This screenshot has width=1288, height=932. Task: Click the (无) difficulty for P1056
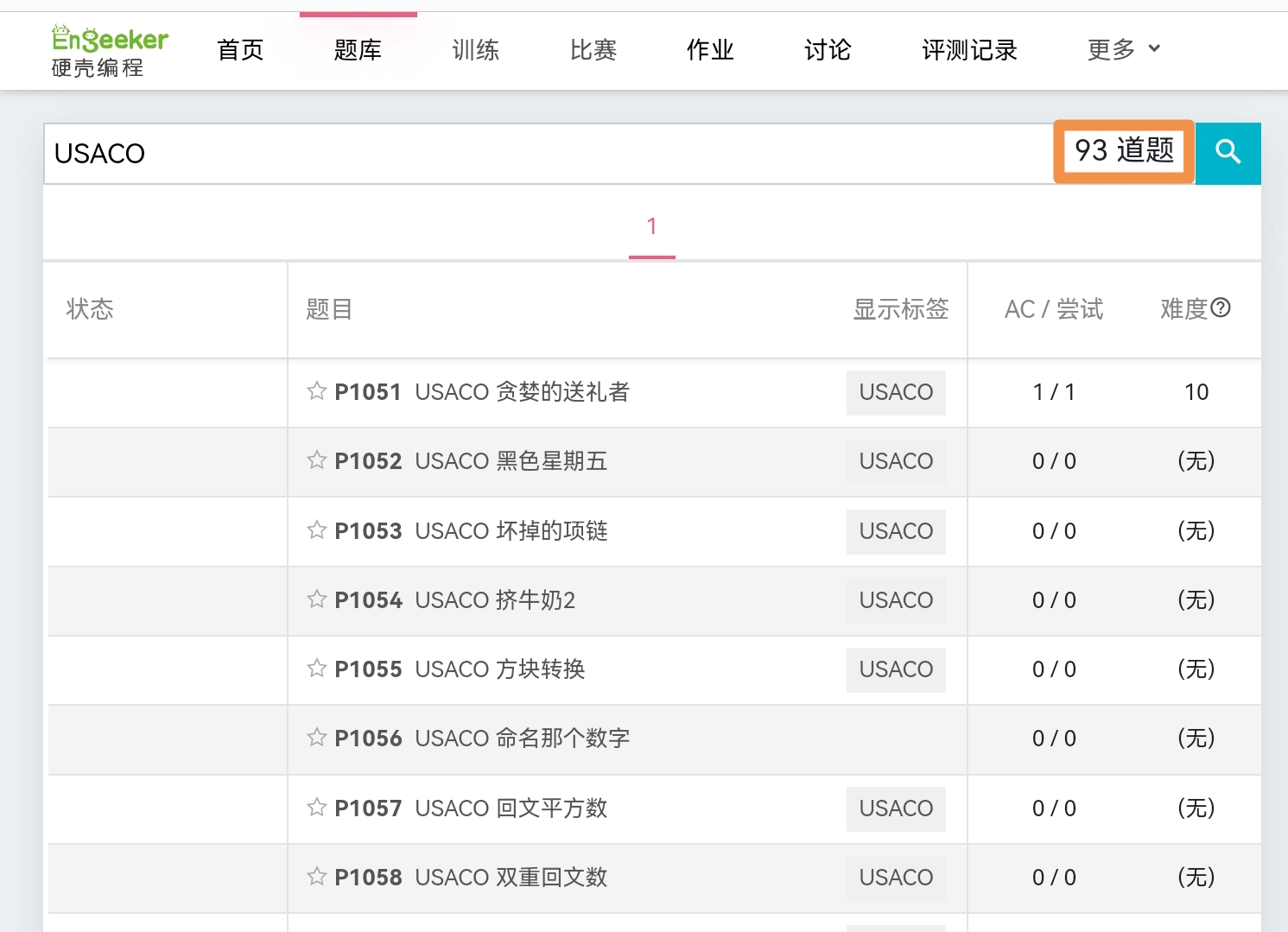1196,739
